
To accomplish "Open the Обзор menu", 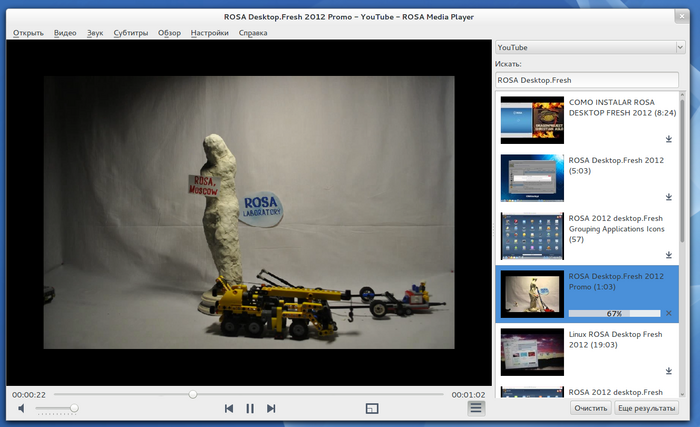I will click(169, 33).
